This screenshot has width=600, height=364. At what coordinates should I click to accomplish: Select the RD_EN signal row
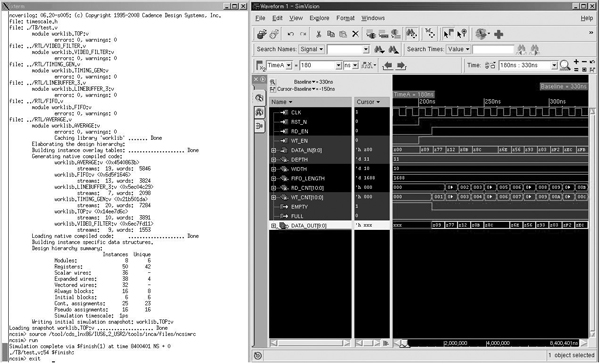pyautogui.click(x=310, y=131)
